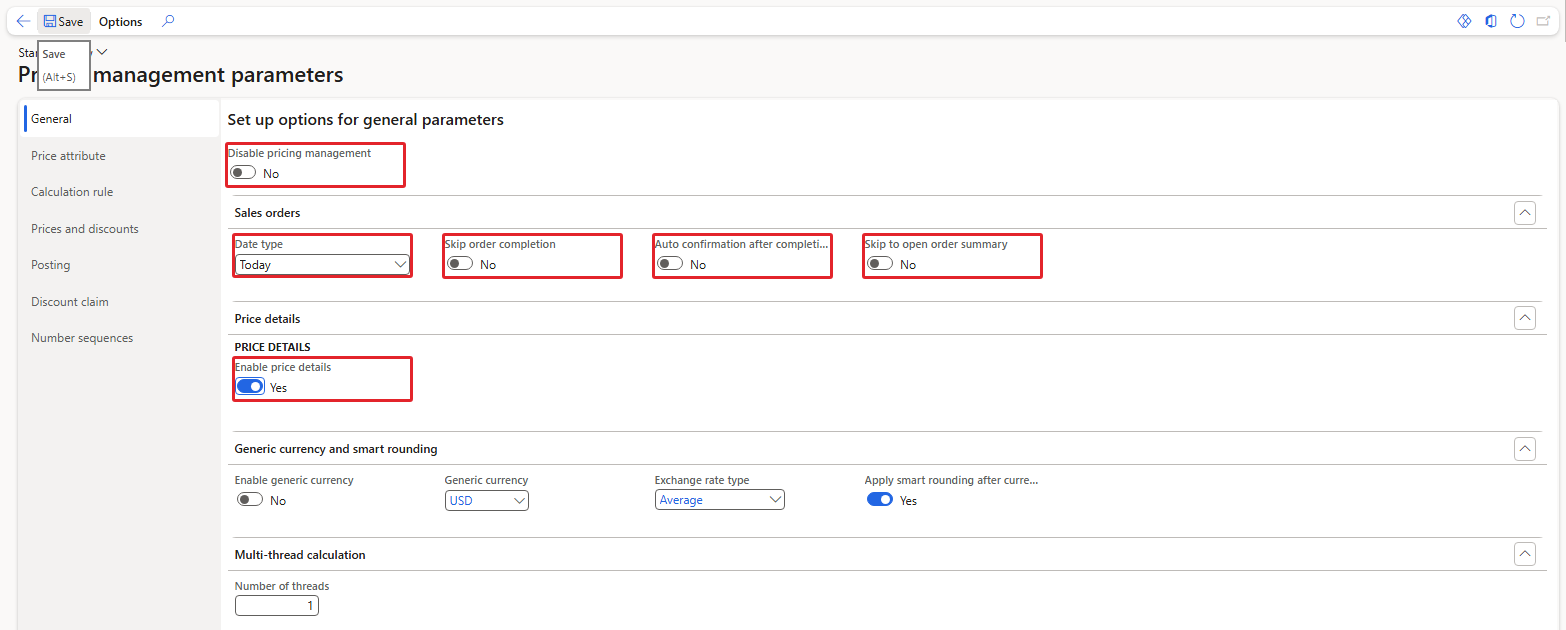1566x630 pixels.
Task: Click the open in new window icon
Action: tap(1543, 21)
